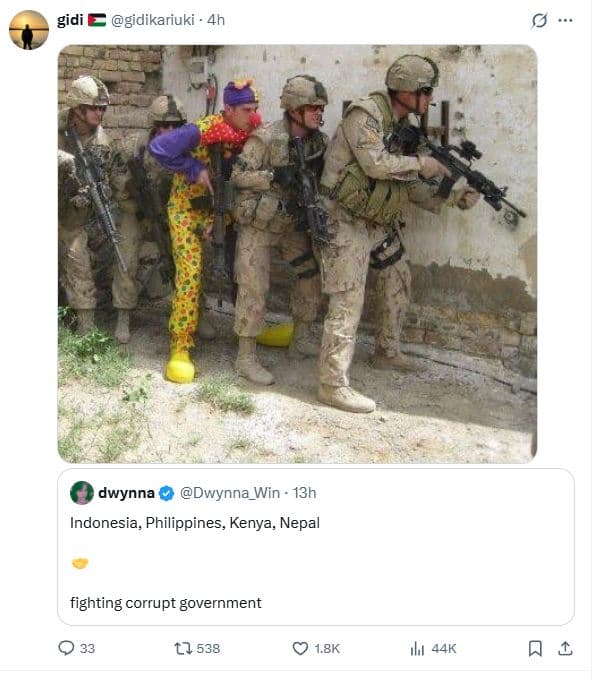Image resolution: width=600 pixels, height=679 pixels.
Task: Open the three-dot more options menu
Action: [565, 20]
